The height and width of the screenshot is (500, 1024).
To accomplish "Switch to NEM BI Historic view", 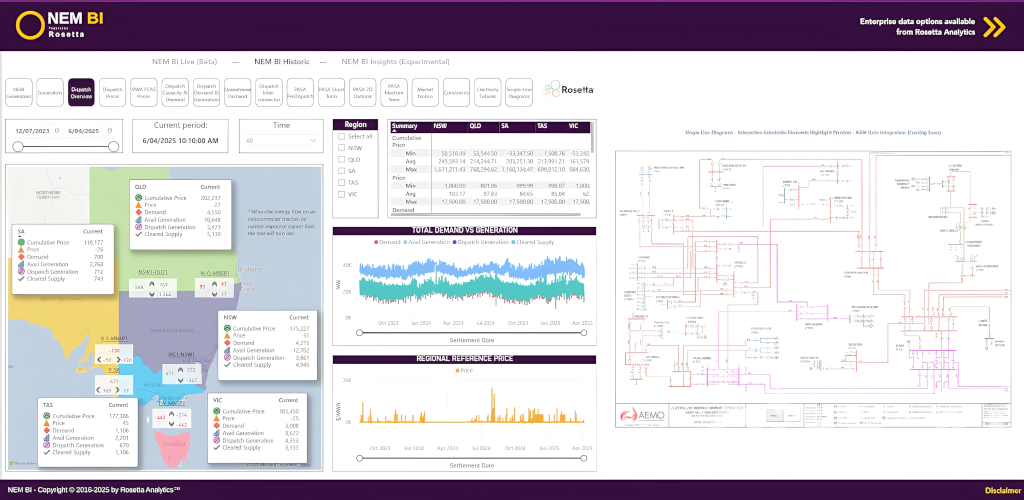I will pos(281,62).
